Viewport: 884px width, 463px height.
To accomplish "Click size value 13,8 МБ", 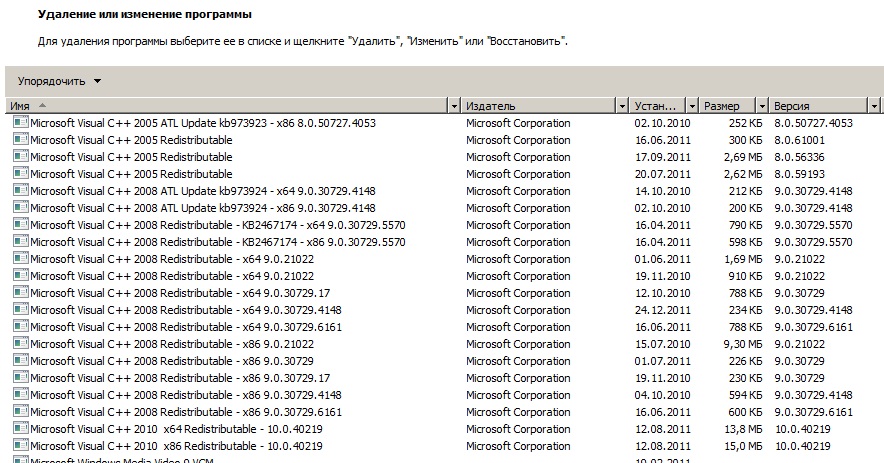I will (743, 429).
